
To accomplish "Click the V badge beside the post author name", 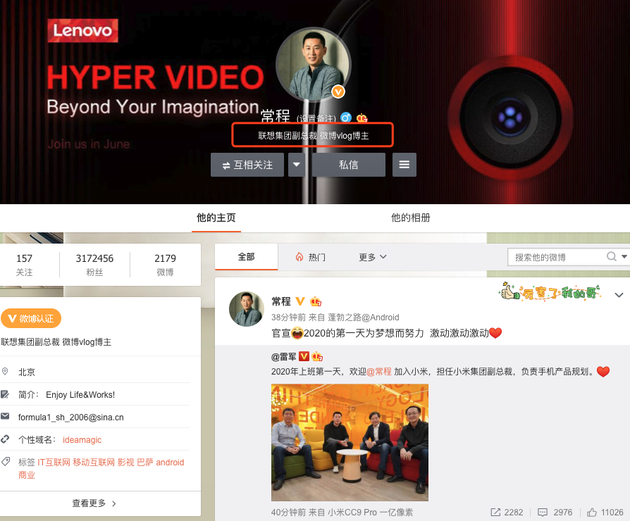I will (x=300, y=301).
